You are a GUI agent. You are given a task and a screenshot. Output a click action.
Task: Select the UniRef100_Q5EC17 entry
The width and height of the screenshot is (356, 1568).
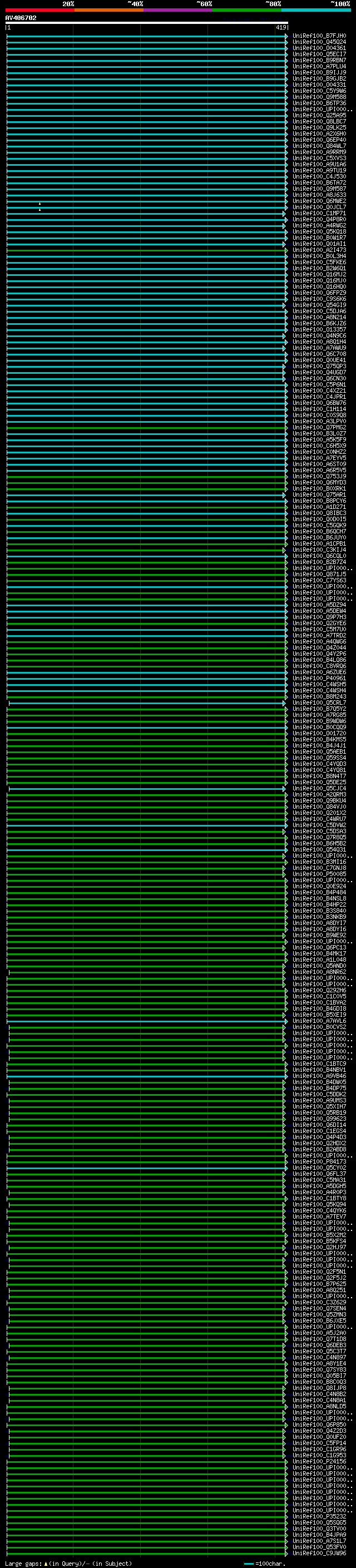point(319,54)
